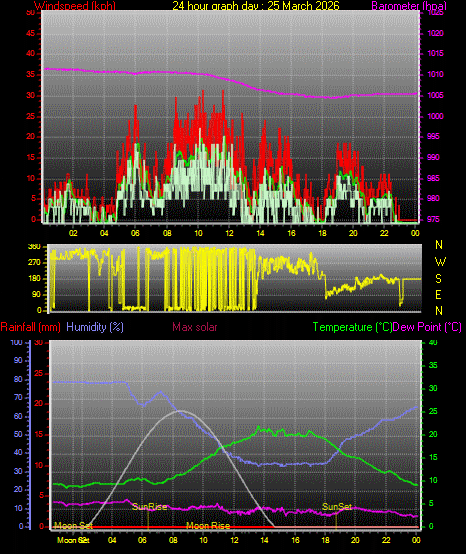Screen dimensions: 466x554
Task: Click the "80" humidity axis value
Action: tap(18, 379)
